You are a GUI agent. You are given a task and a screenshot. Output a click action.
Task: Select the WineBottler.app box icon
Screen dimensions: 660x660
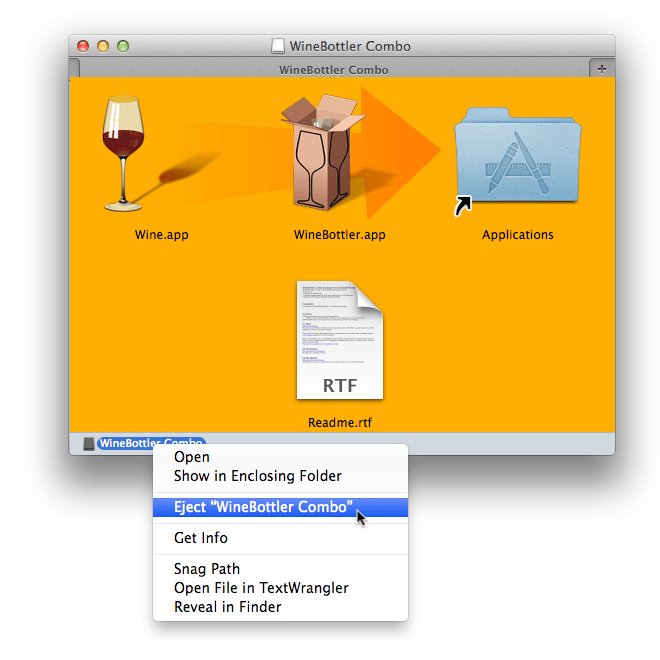(322, 152)
